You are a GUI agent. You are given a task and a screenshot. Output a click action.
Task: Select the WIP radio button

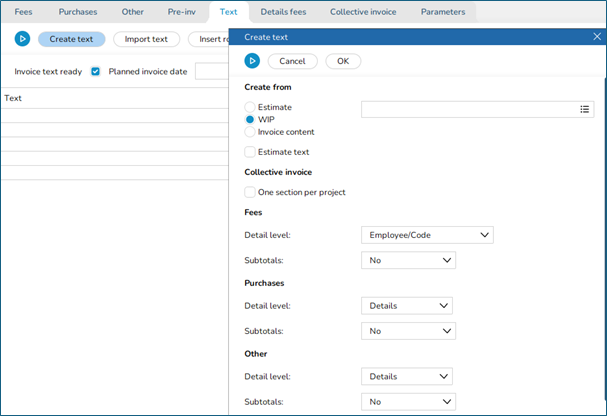[250, 119]
